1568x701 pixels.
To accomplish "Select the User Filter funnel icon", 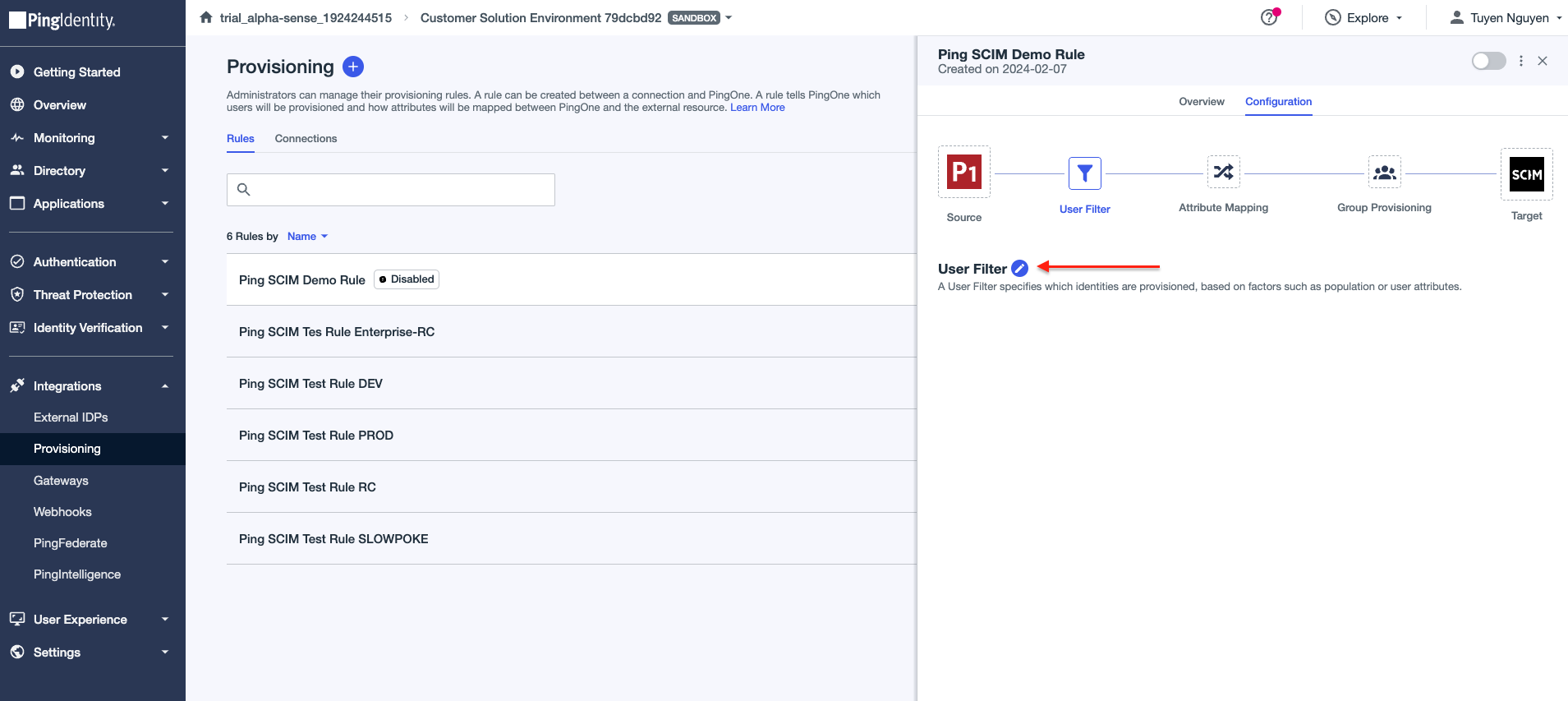I will pos(1085,173).
